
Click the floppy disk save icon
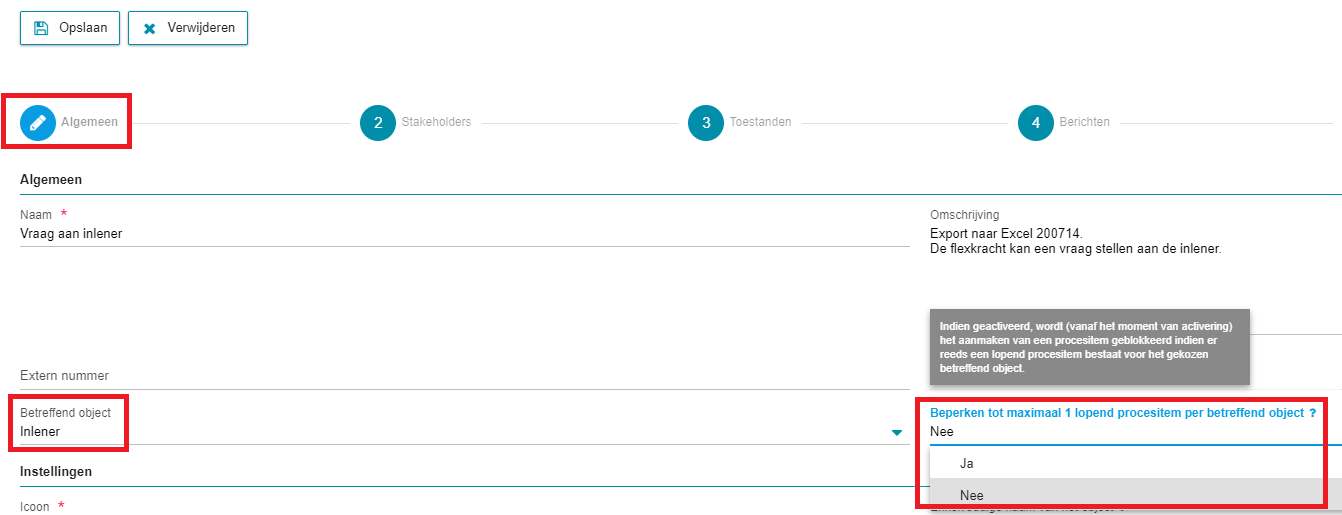coord(41,28)
